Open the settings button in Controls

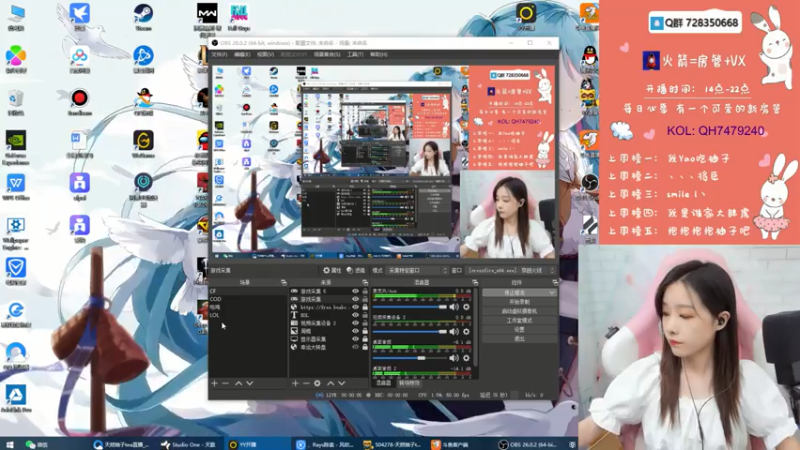pos(519,330)
